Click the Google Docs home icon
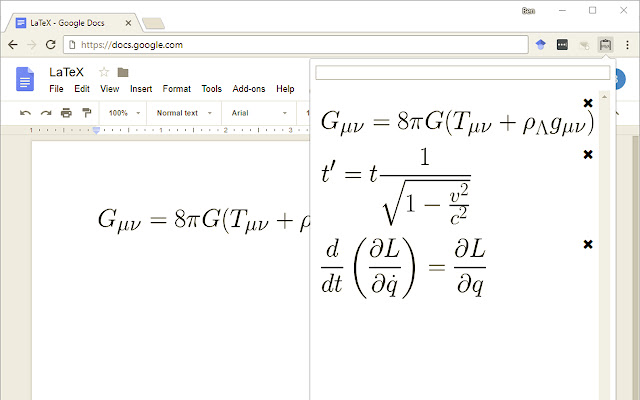The width and height of the screenshot is (640, 400). 24,79
